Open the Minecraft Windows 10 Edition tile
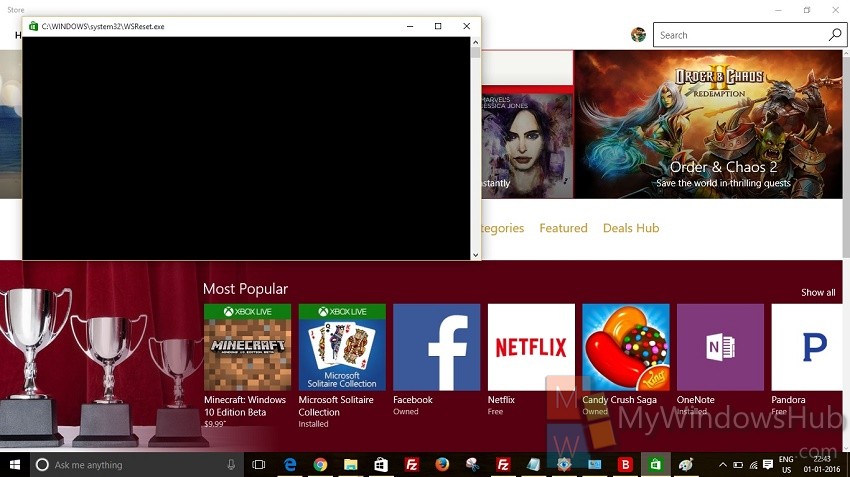The width and height of the screenshot is (850, 477). [247, 347]
